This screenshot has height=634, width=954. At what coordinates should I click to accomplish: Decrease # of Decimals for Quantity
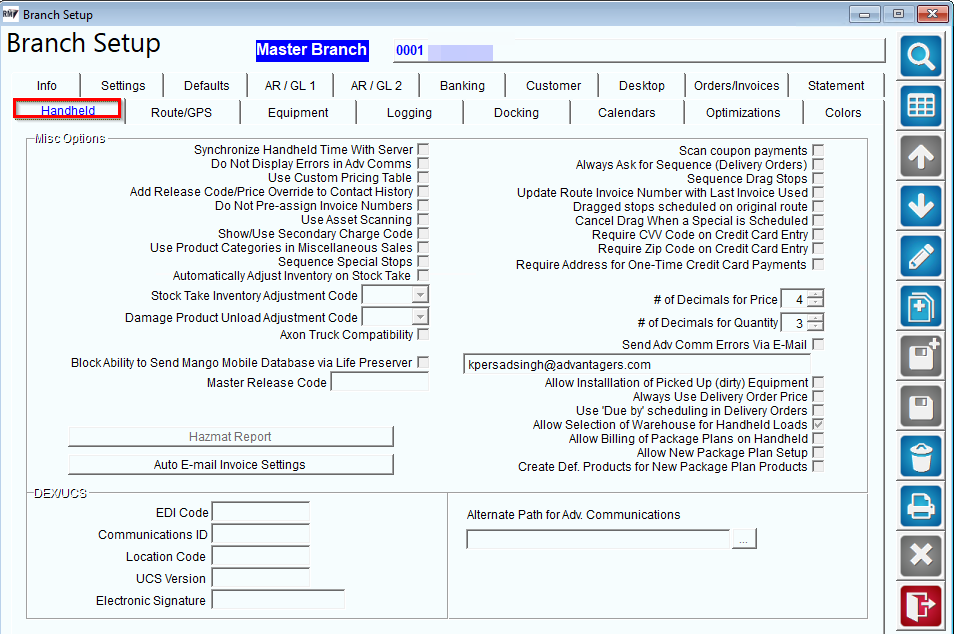815,327
